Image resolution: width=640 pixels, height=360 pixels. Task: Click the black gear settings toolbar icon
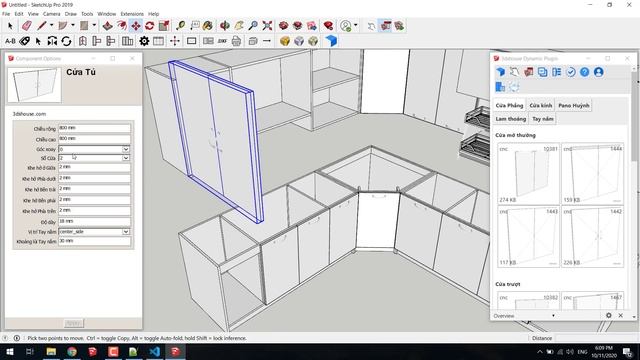tap(144, 41)
